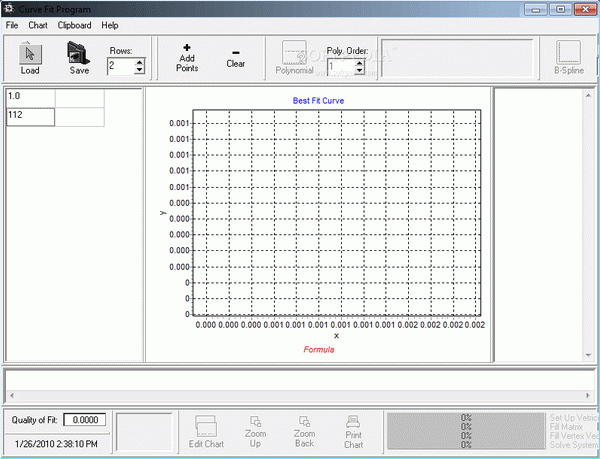Viewport: 600px width, 459px height.
Task: Open the File menu
Action: pos(12,24)
